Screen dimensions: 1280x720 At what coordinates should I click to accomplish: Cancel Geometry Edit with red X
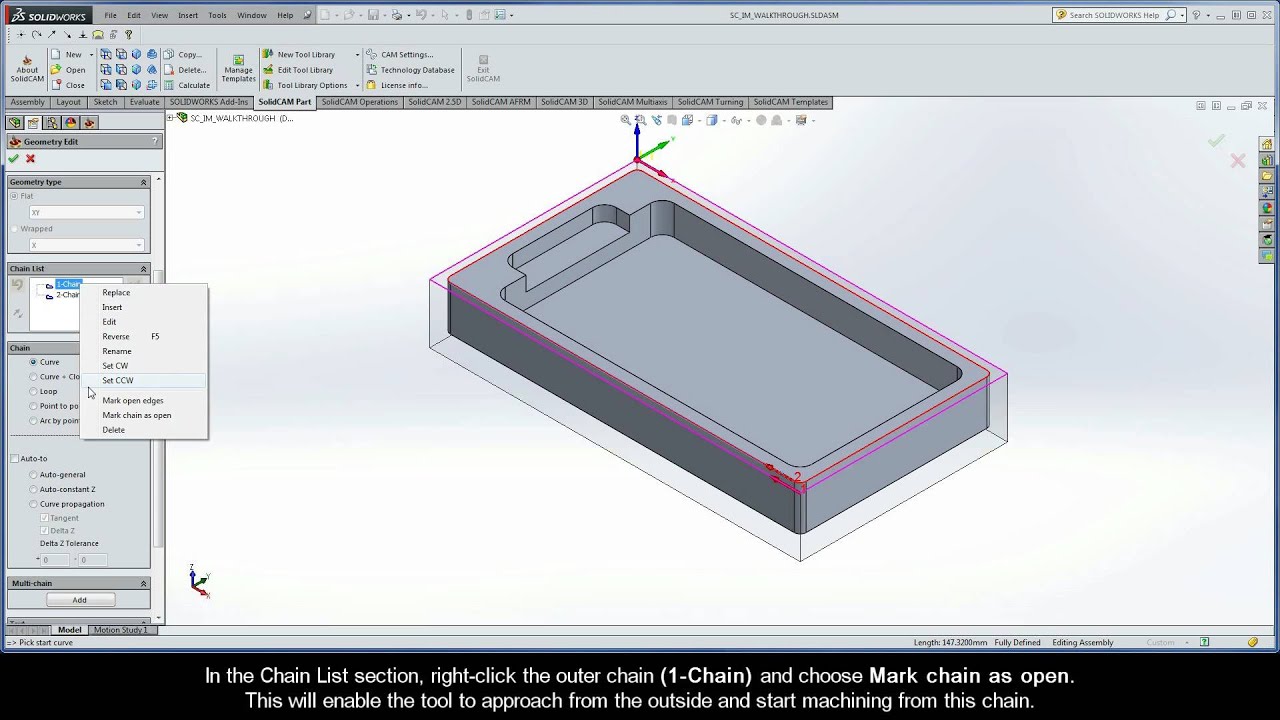(30, 159)
